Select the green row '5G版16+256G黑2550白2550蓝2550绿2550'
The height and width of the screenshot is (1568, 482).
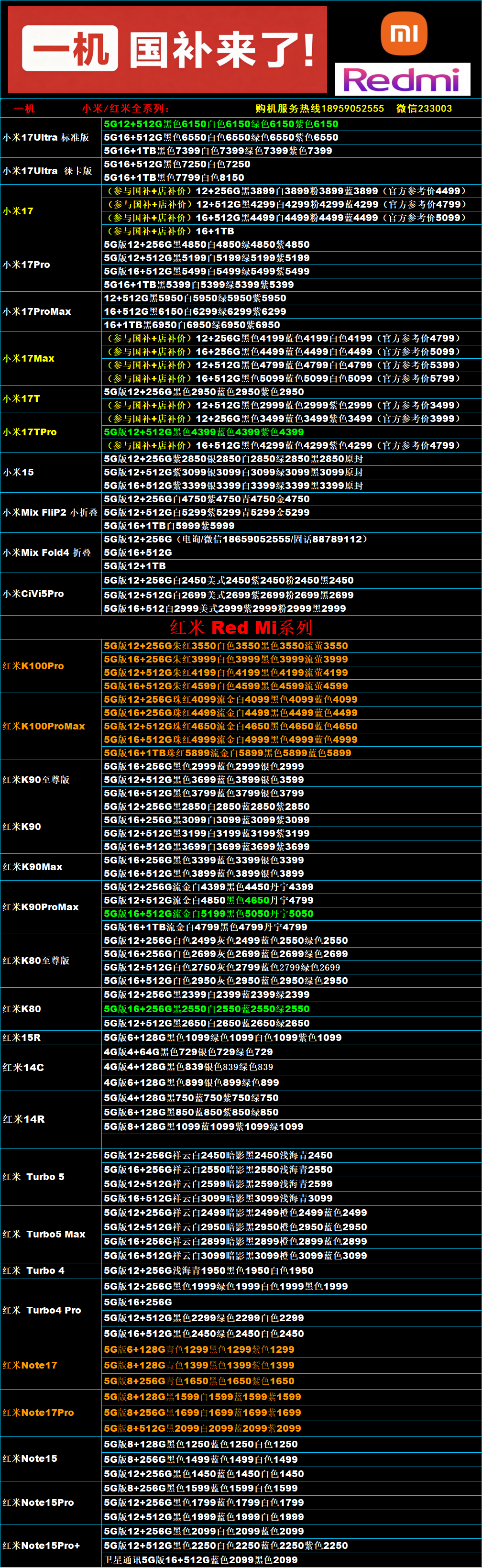tap(292, 1009)
